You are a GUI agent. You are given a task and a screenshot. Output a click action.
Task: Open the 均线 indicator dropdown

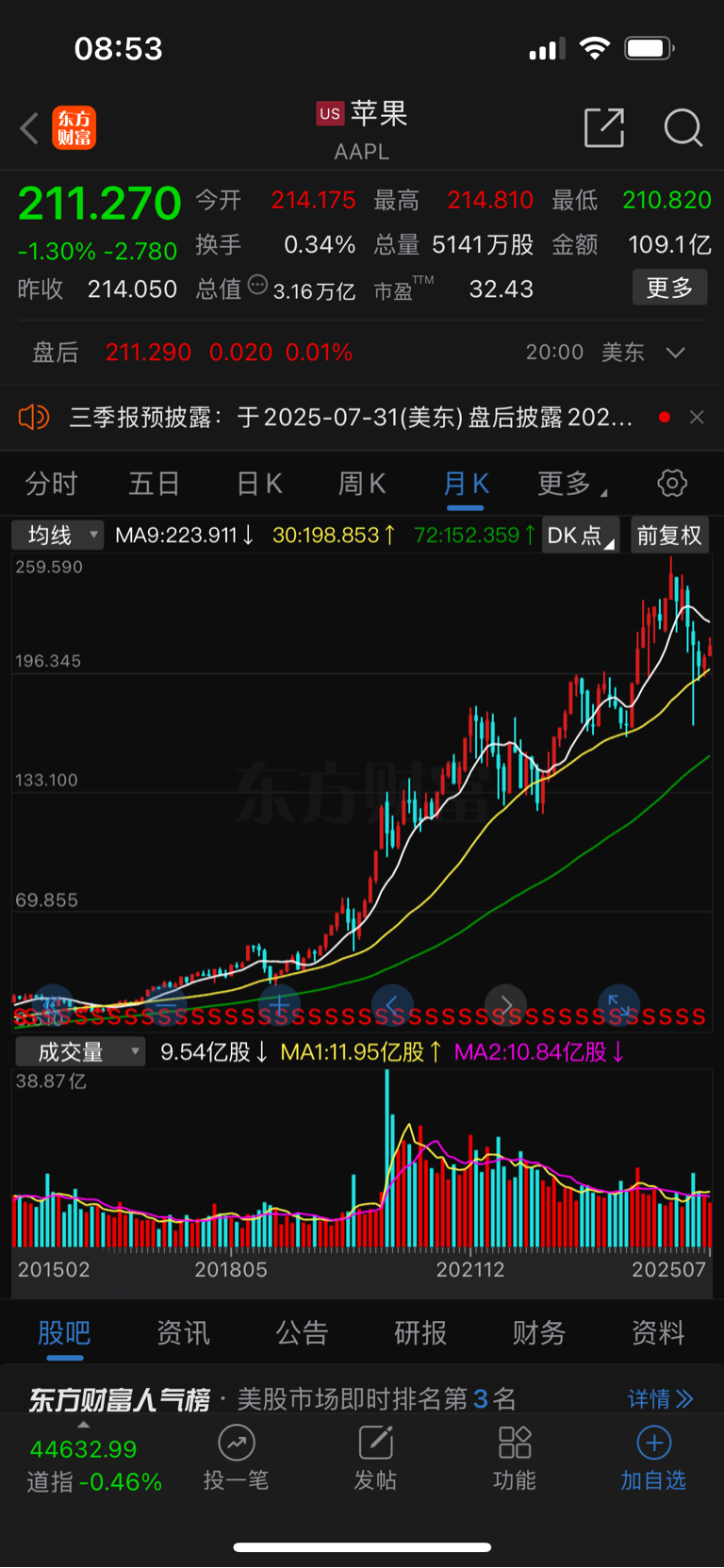[57, 536]
